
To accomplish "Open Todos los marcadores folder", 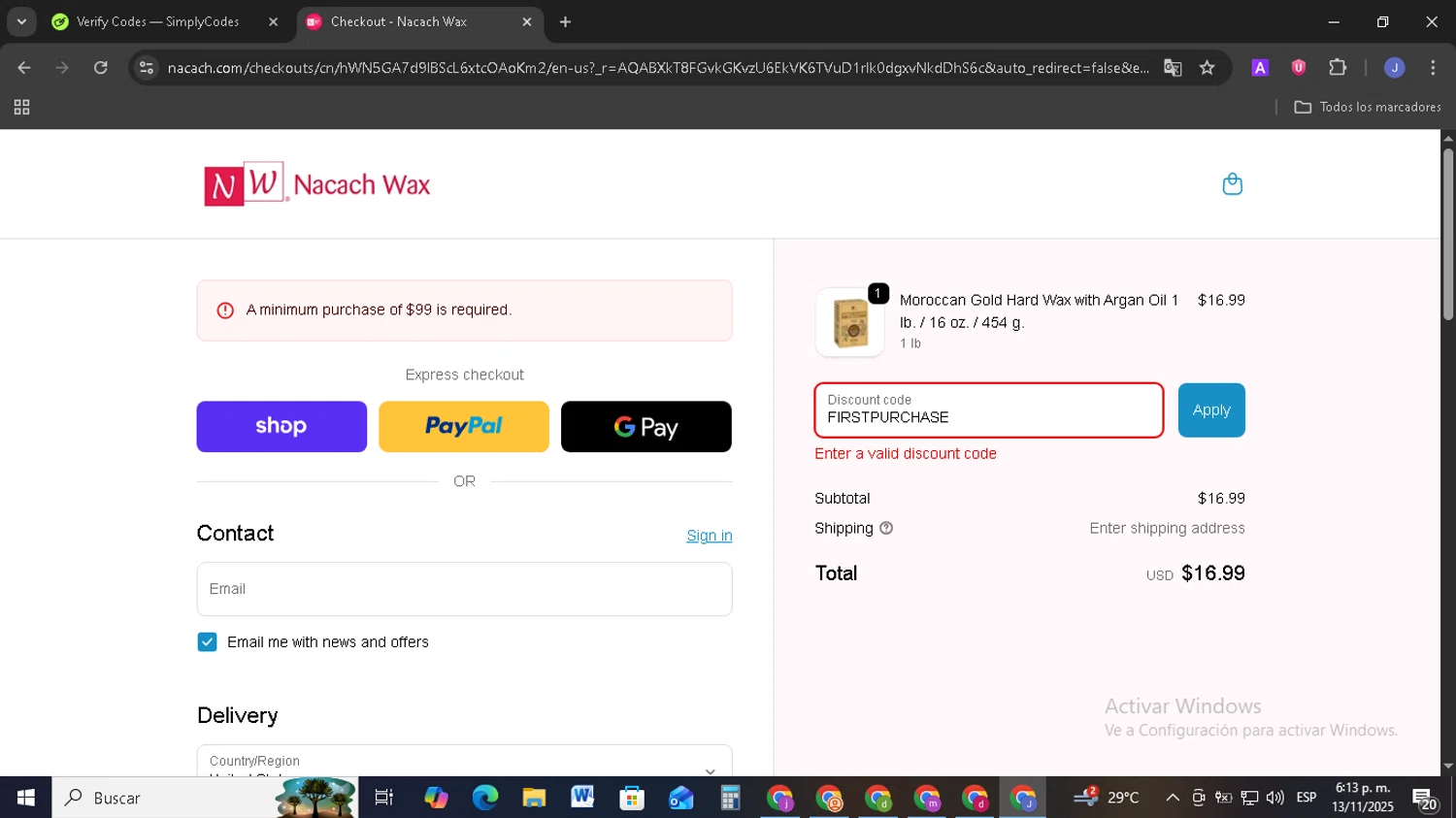I will click(1368, 108).
